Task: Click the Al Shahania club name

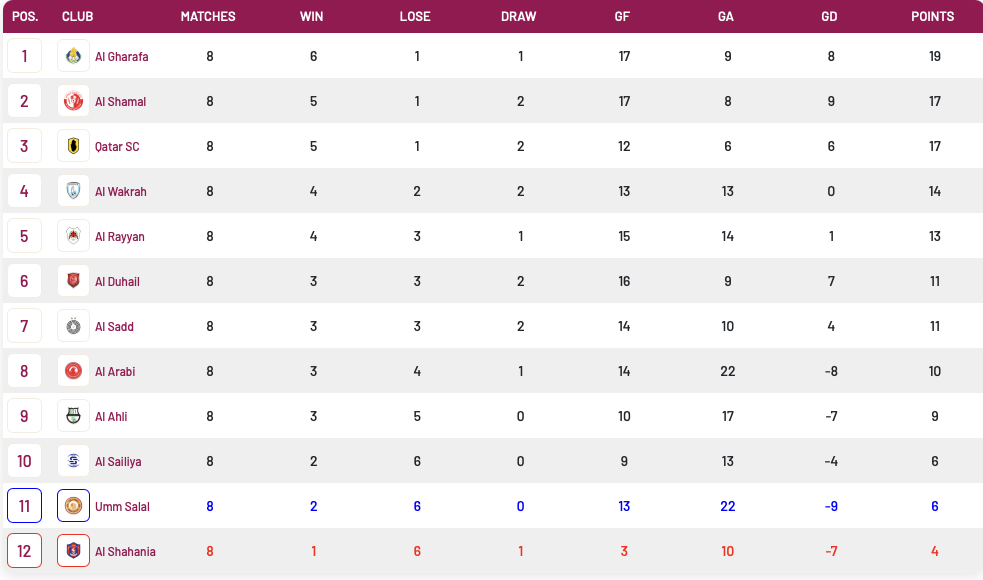Action: tap(125, 552)
